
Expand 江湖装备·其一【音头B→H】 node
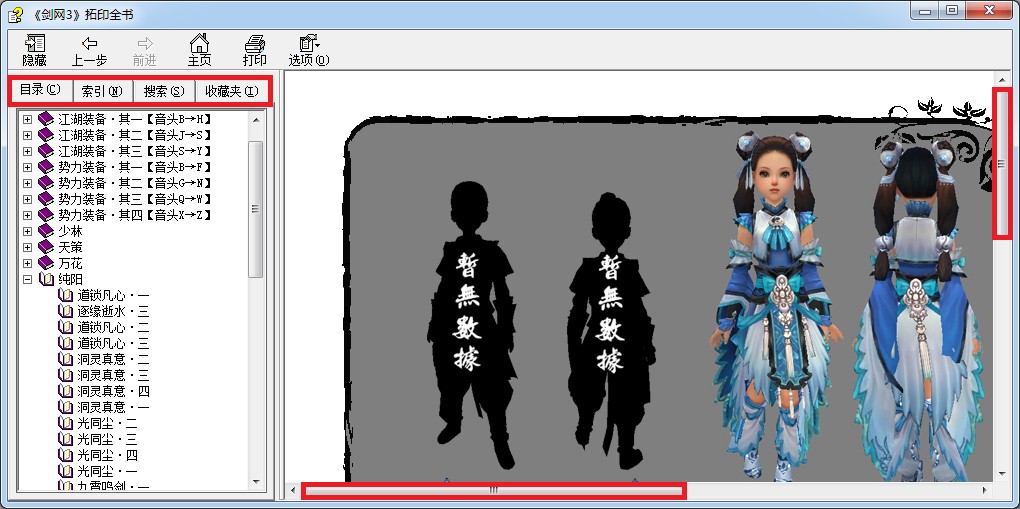[27, 119]
